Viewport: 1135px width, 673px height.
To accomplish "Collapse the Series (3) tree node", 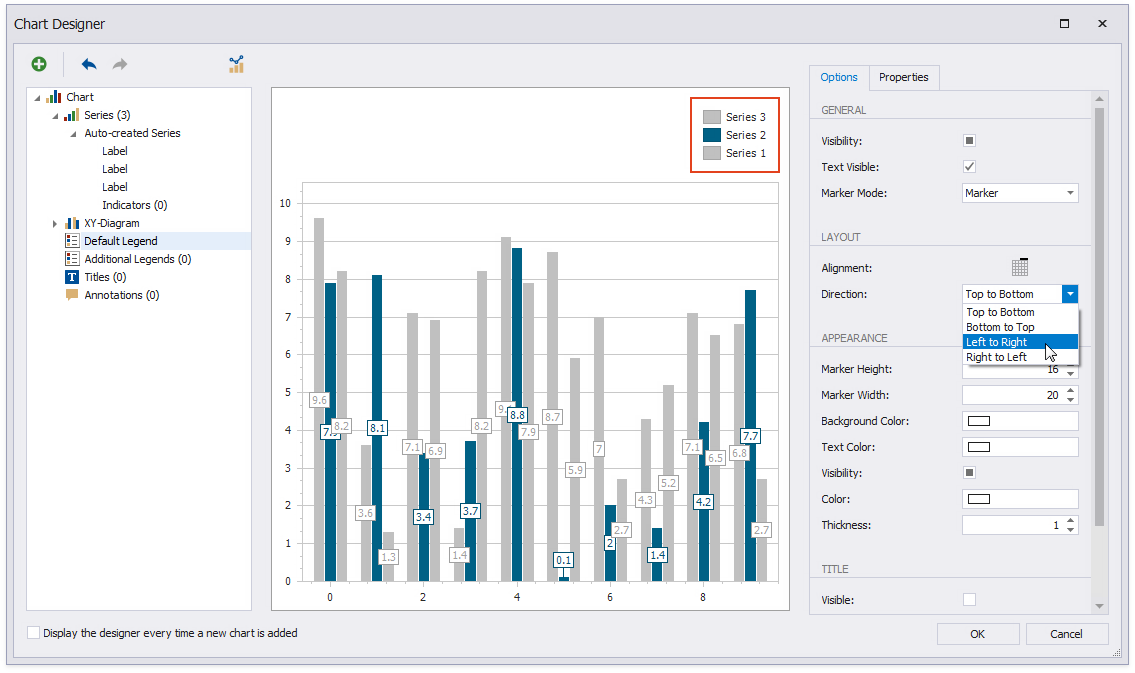I will tap(55, 116).
